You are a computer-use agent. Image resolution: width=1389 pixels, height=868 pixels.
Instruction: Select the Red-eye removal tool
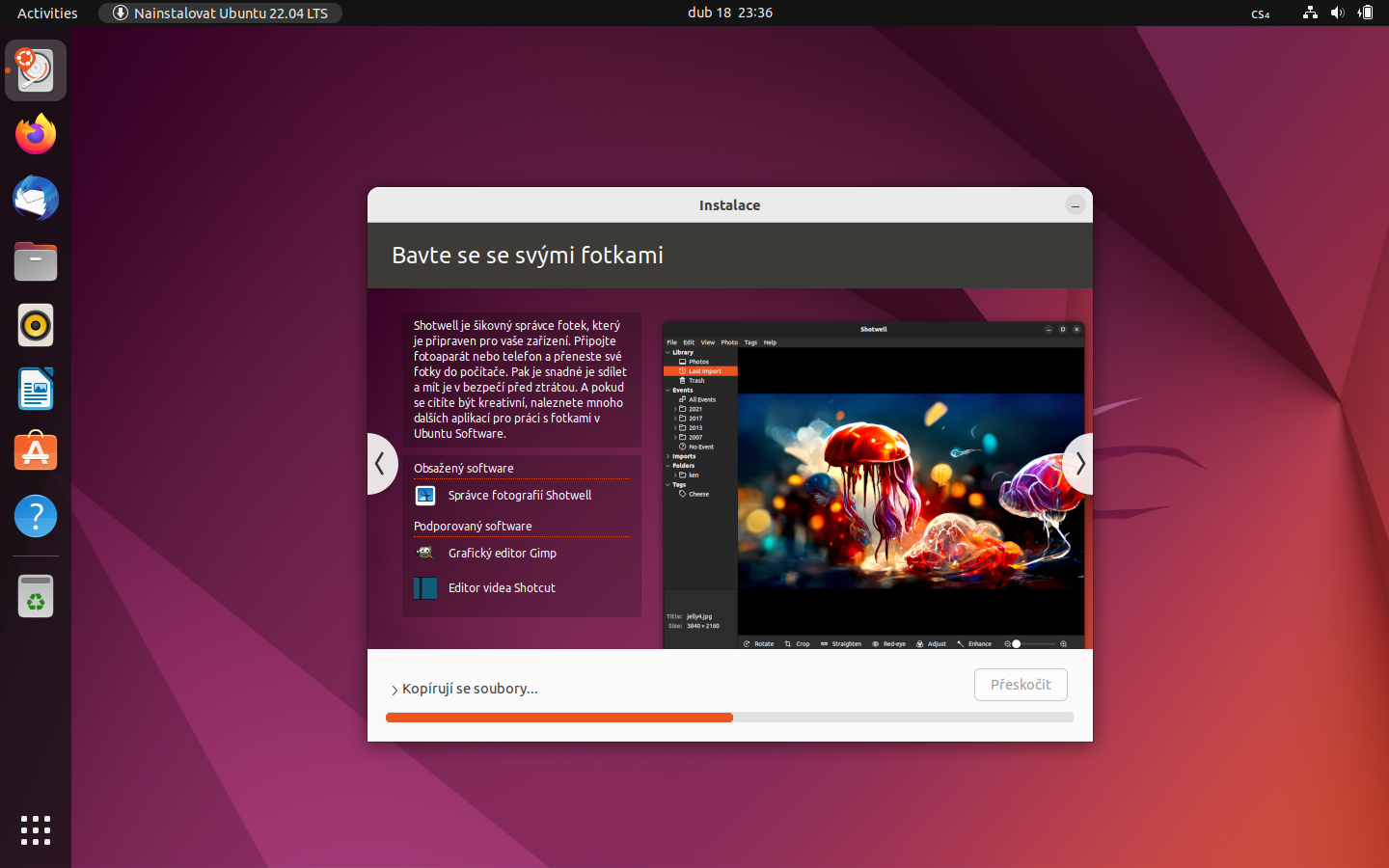point(889,643)
